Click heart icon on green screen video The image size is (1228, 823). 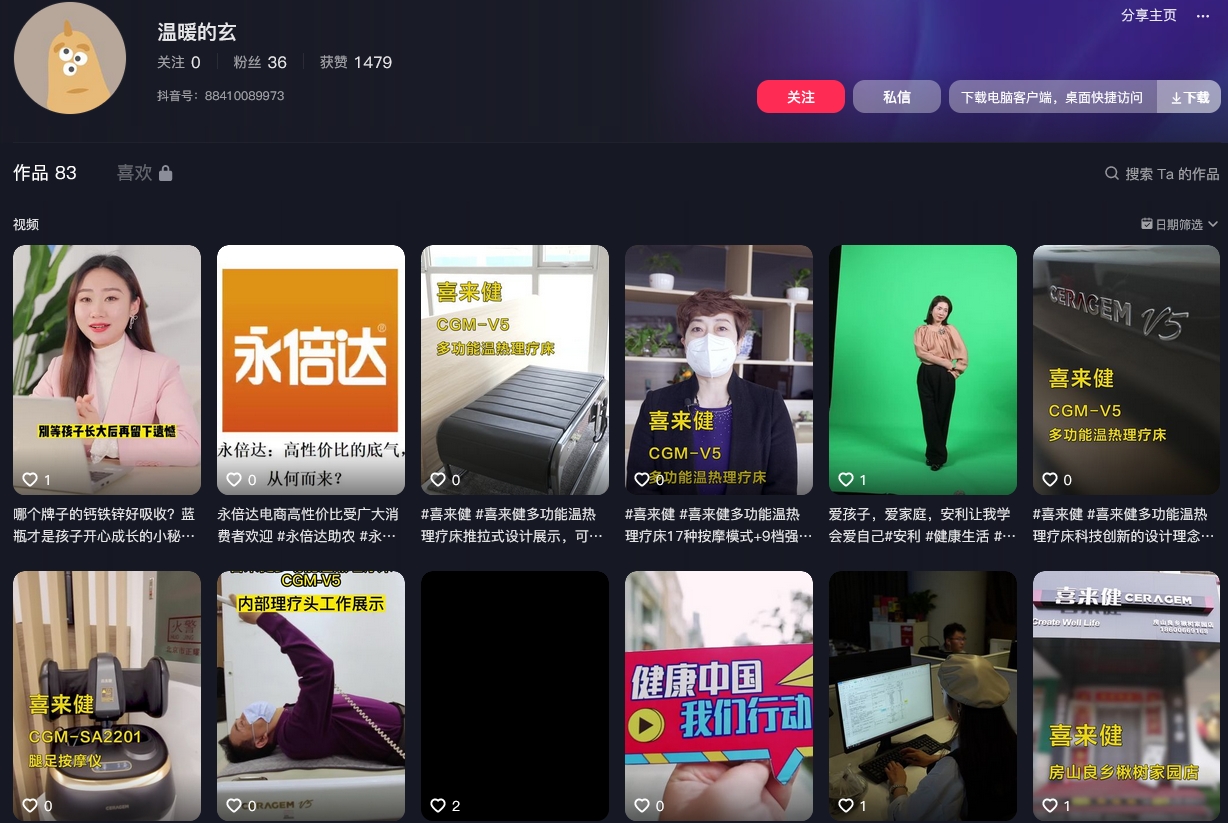(x=846, y=480)
